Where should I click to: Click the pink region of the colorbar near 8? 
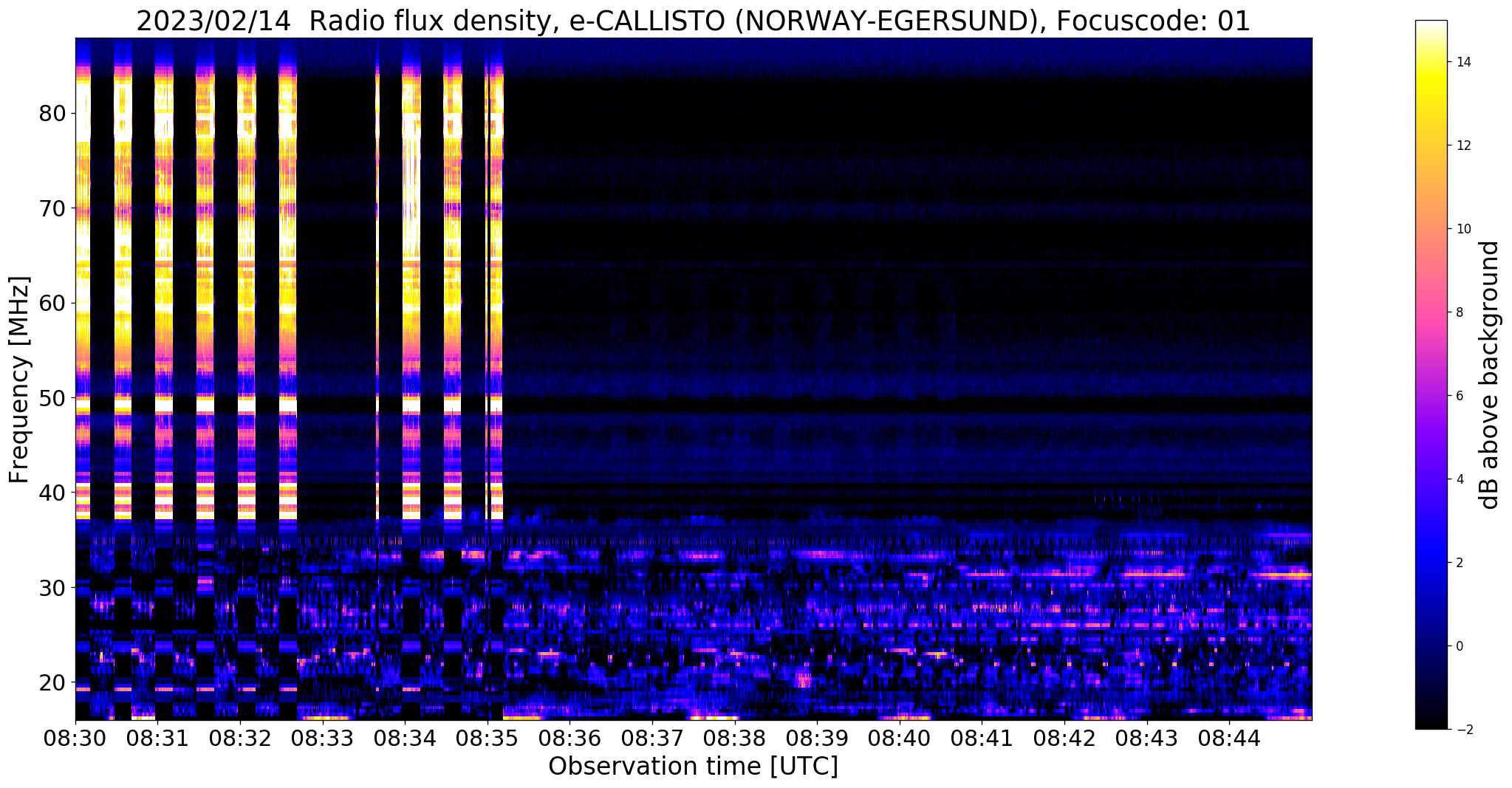click(1431, 312)
